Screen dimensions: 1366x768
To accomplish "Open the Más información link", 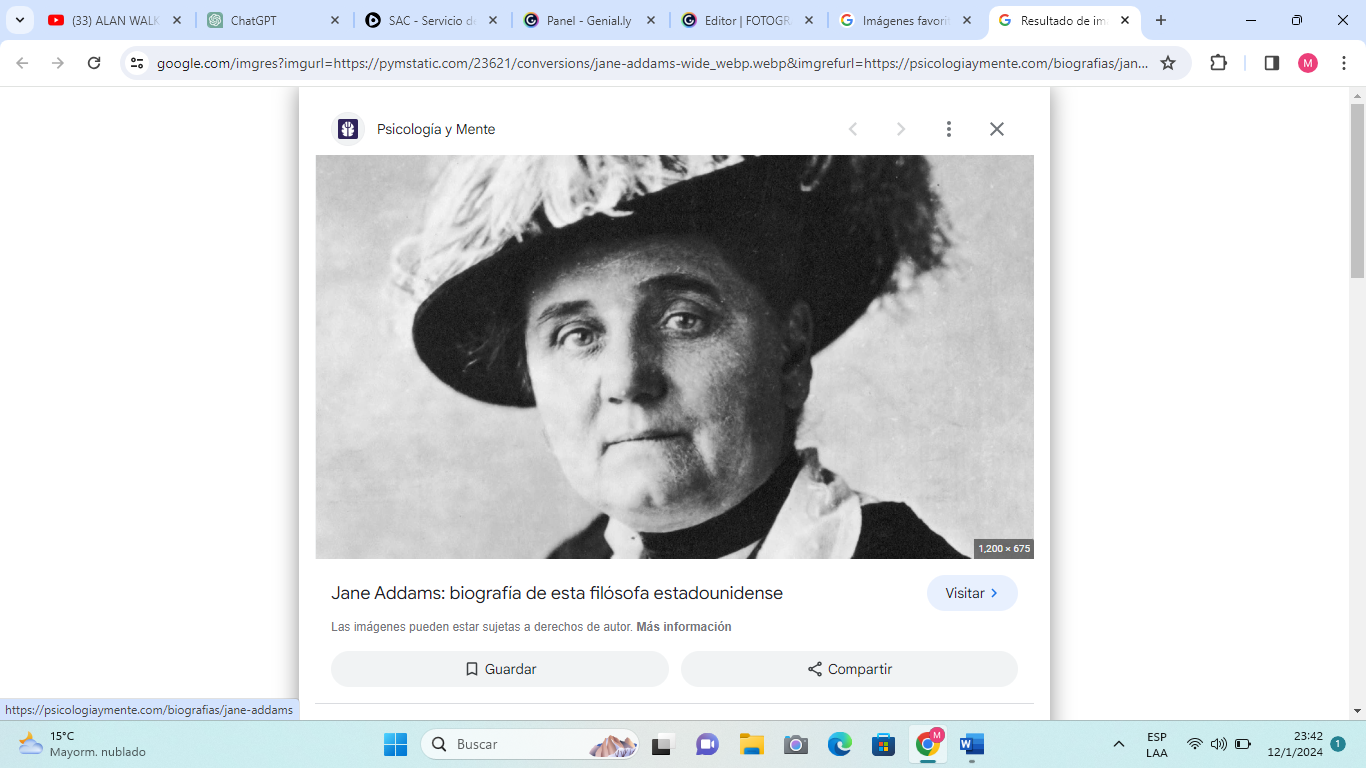I will tap(683, 627).
